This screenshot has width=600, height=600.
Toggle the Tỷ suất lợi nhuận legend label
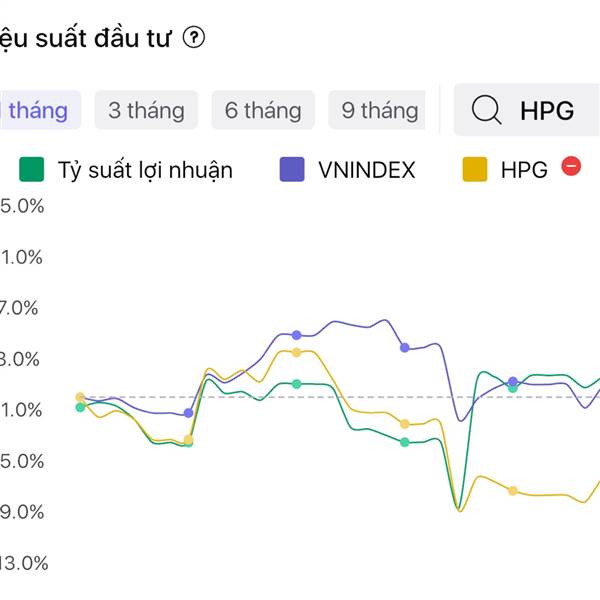click(x=145, y=170)
